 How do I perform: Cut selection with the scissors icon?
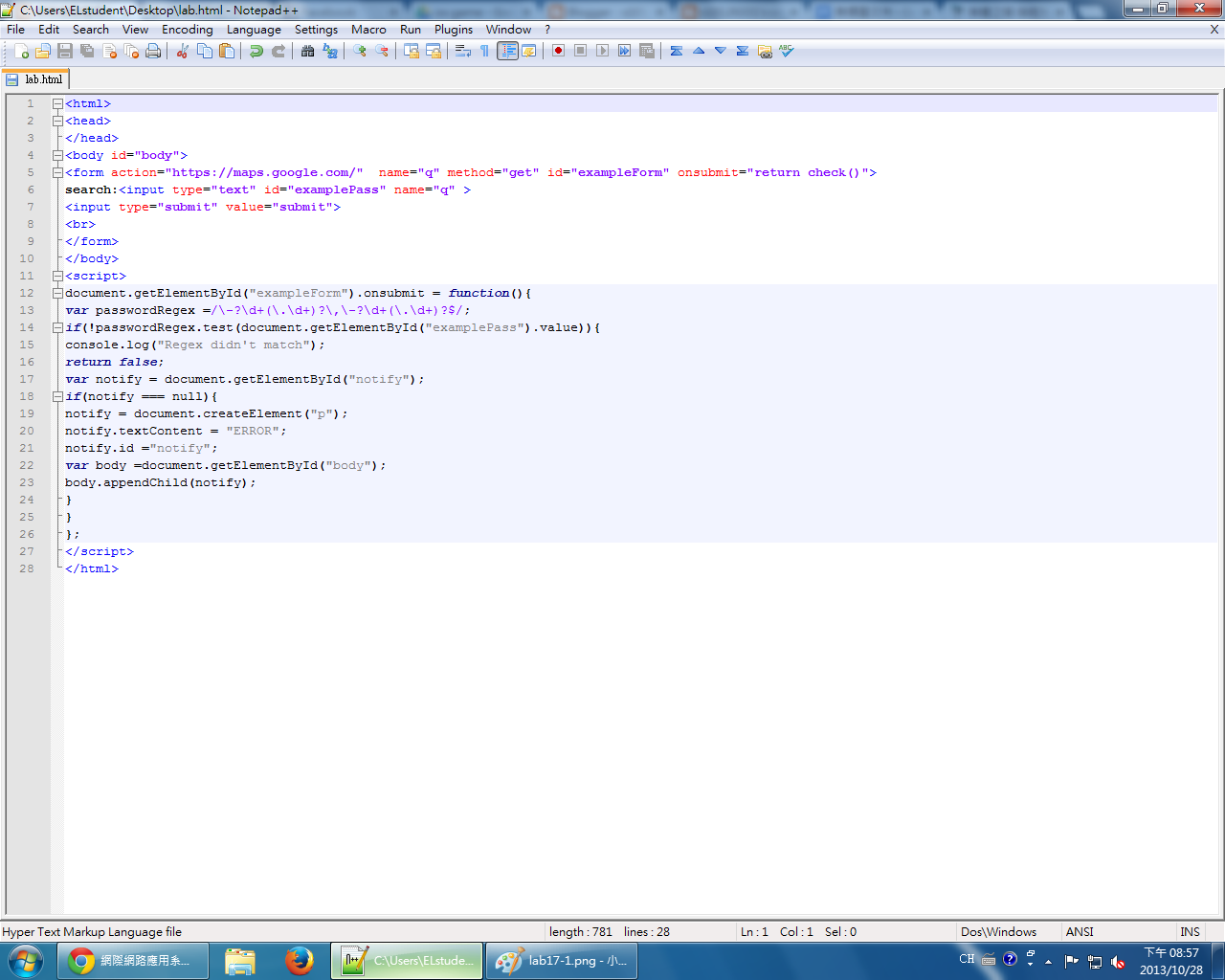[x=182, y=51]
